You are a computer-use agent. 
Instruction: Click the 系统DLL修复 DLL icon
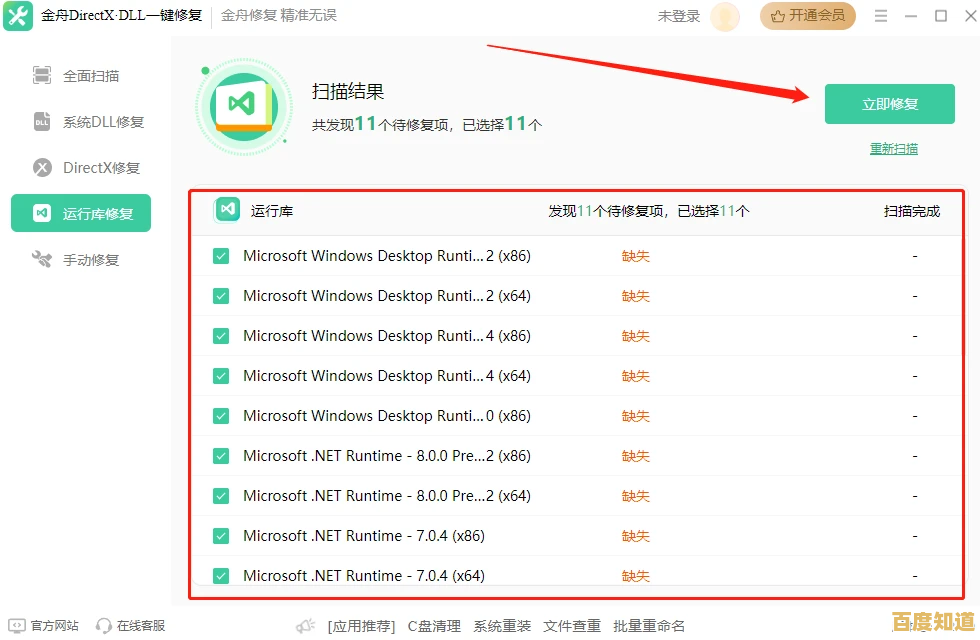[40, 120]
